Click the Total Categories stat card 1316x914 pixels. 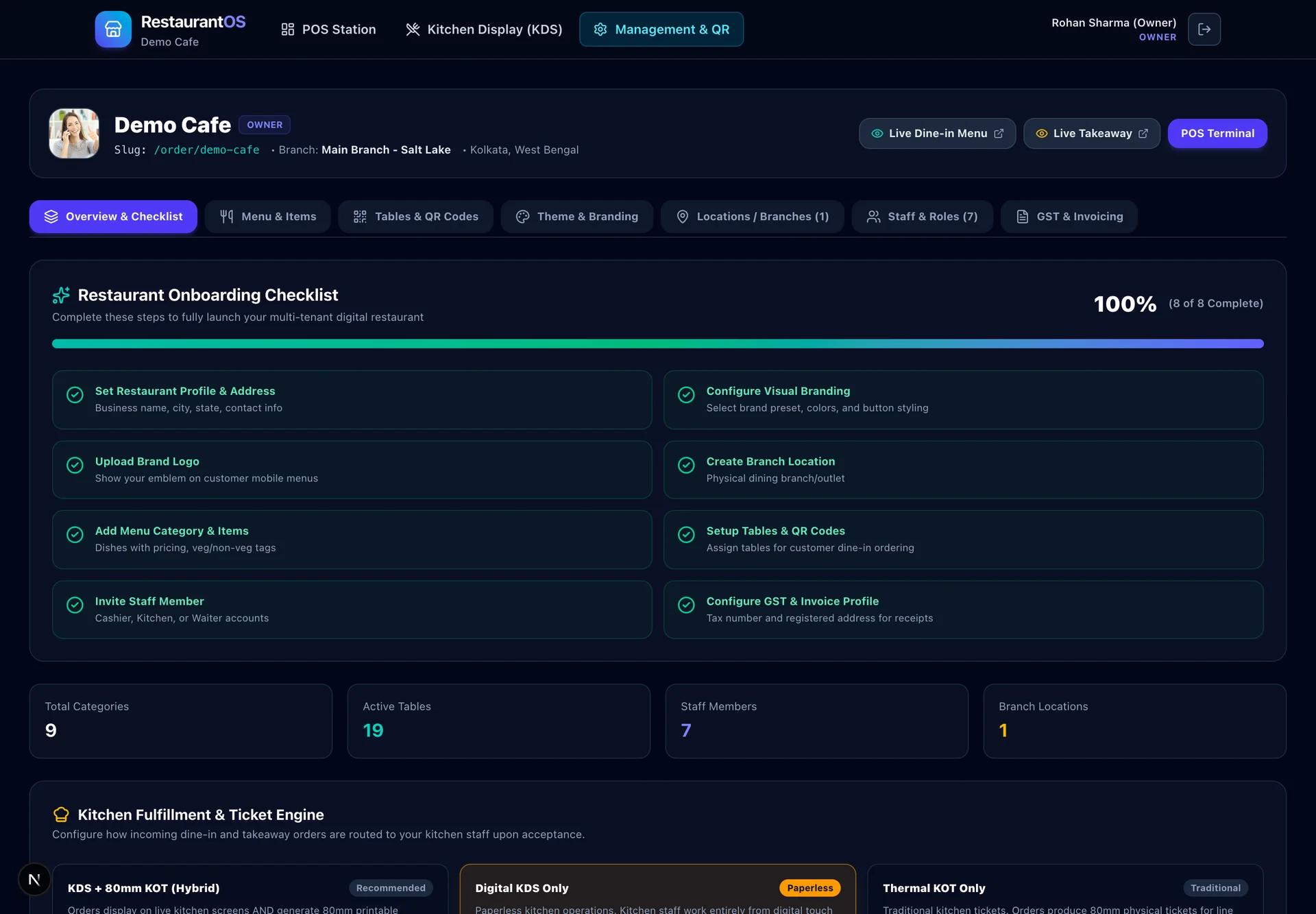click(x=181, y=721)
